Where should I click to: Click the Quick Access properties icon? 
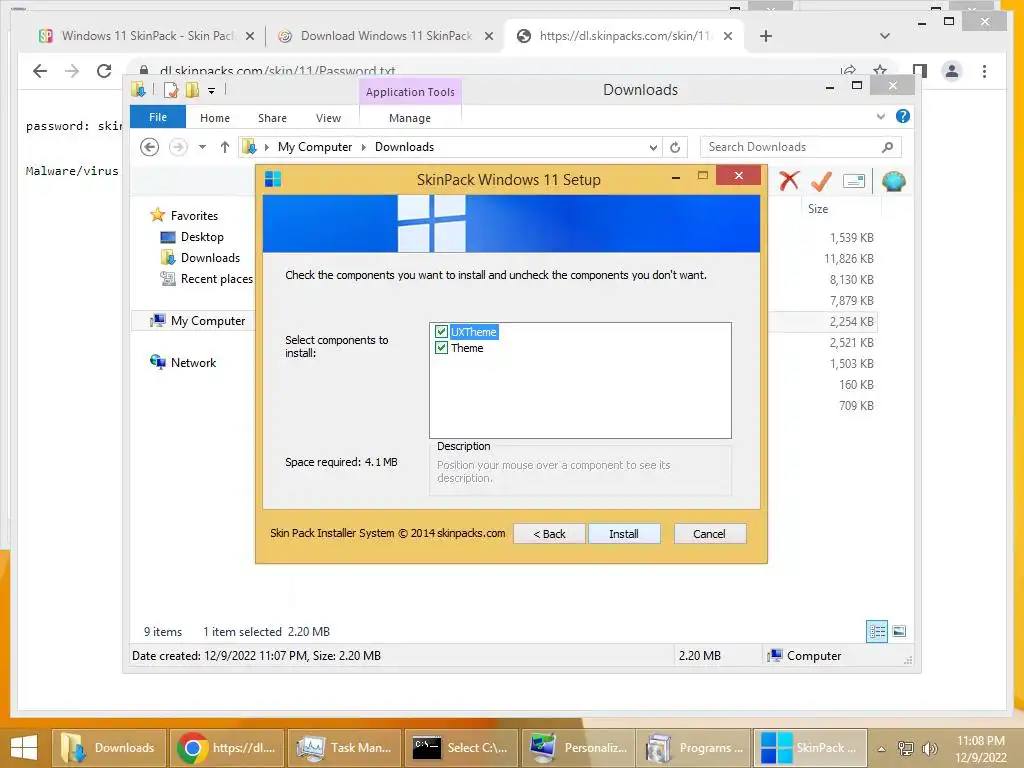click(x=171, y=90)
